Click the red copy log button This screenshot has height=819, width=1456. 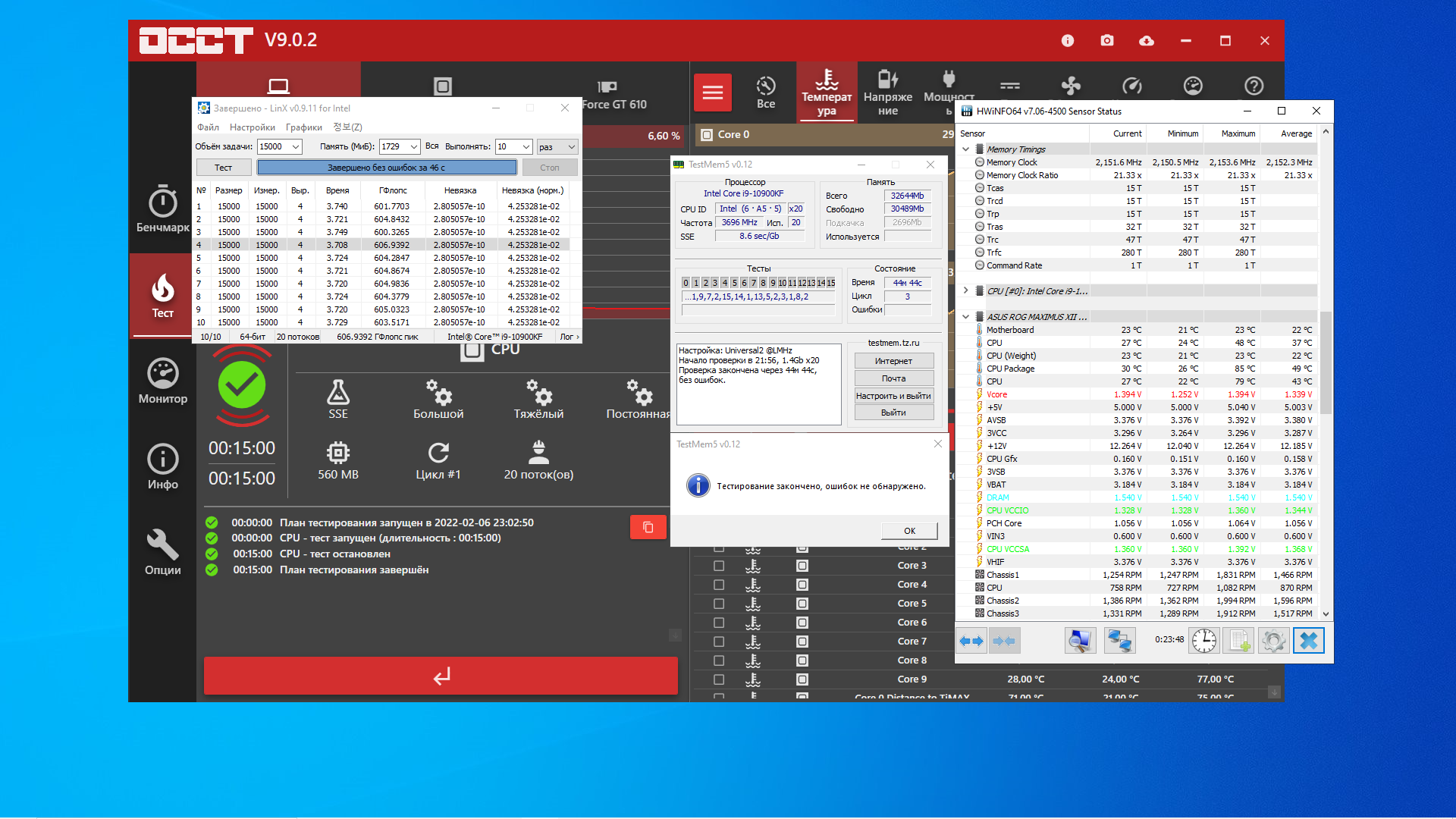point(648,527)
